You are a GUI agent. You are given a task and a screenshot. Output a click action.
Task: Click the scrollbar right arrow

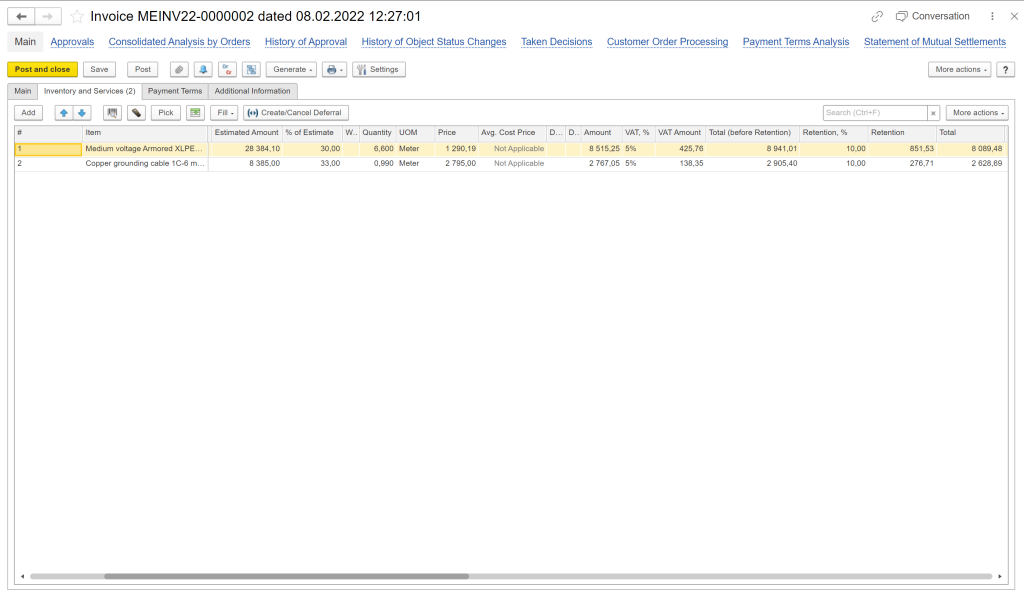pos(1000,576)
